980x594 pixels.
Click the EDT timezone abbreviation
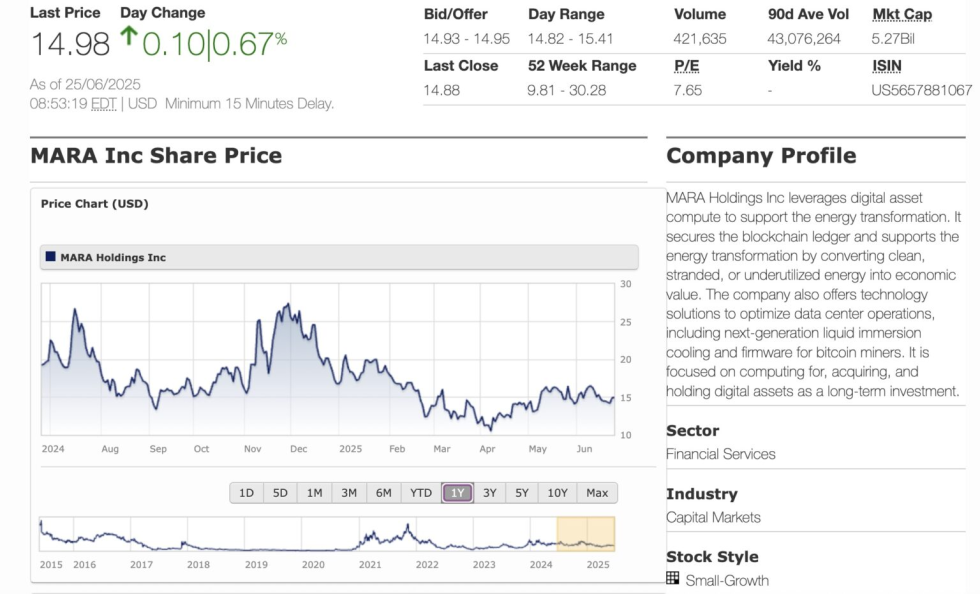(x=103, y=103)
